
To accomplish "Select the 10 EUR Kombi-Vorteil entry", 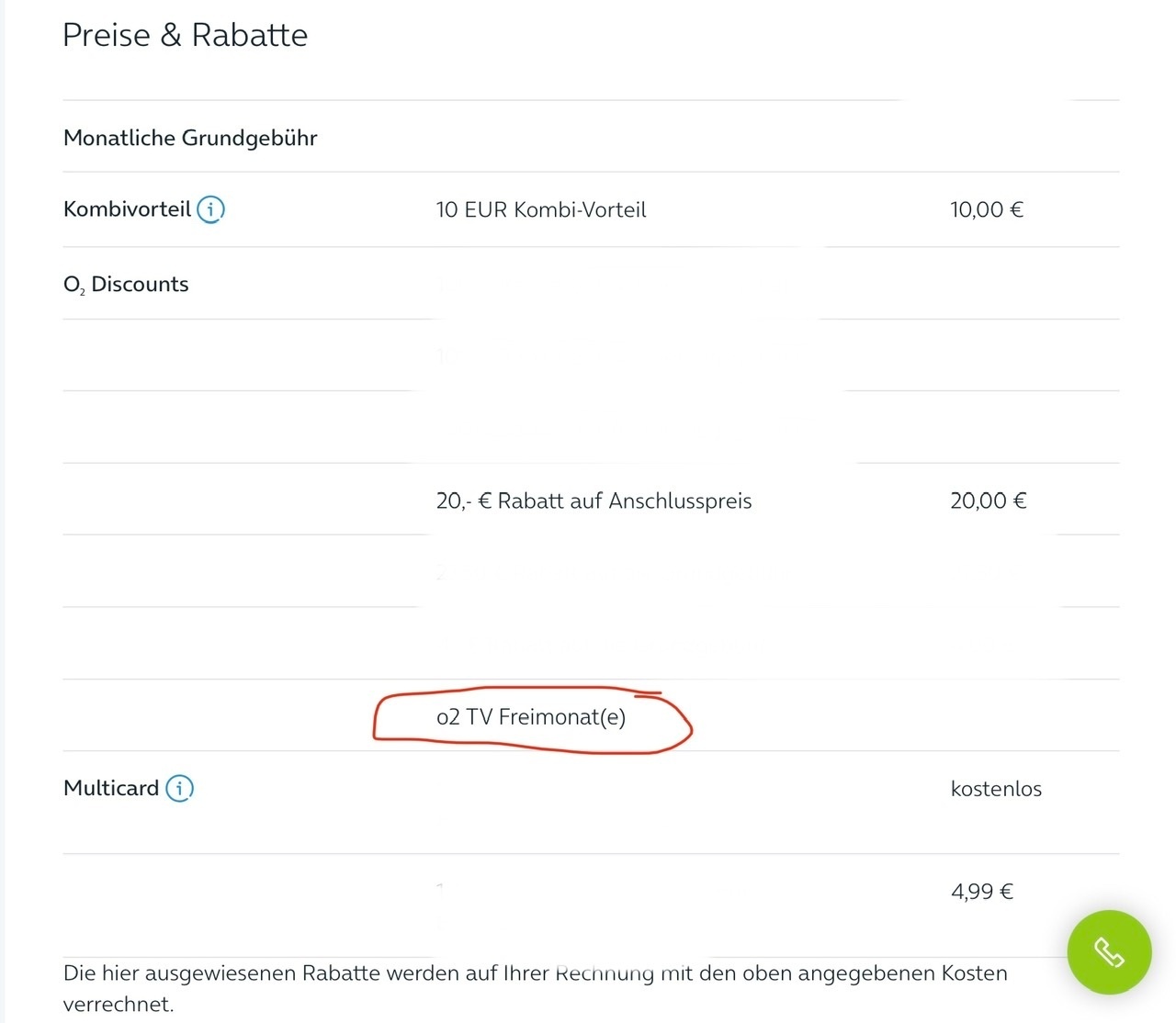I will pyautogui.click(x=541, y=210).
